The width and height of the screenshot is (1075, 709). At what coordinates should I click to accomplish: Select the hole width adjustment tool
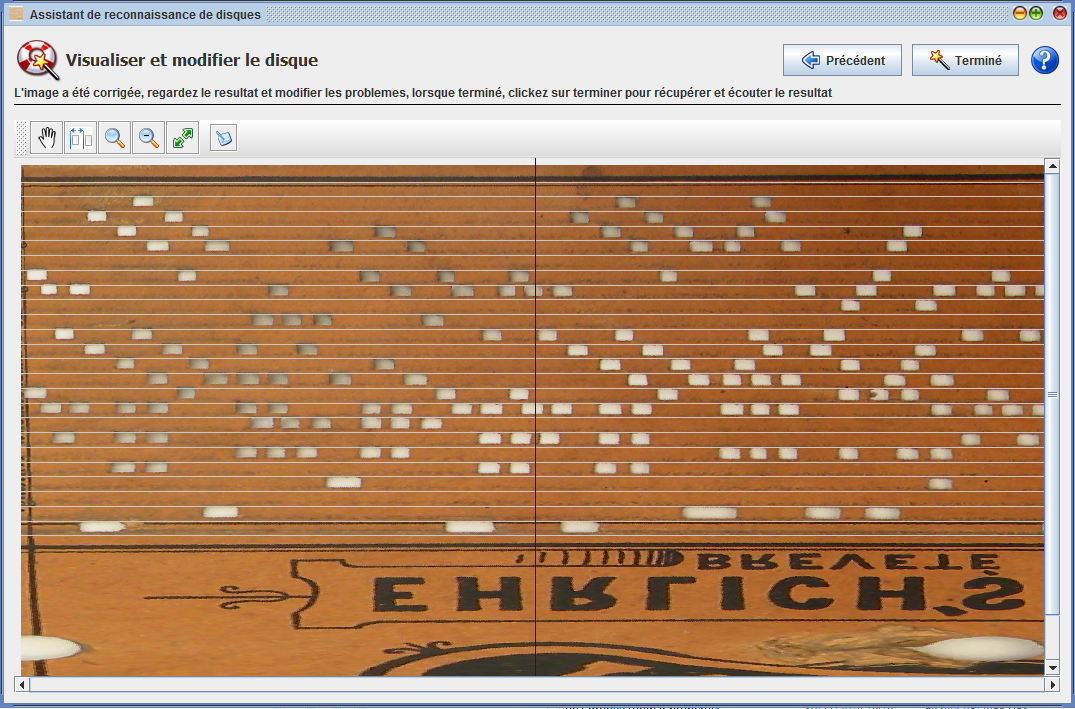(x=81, y=138)
